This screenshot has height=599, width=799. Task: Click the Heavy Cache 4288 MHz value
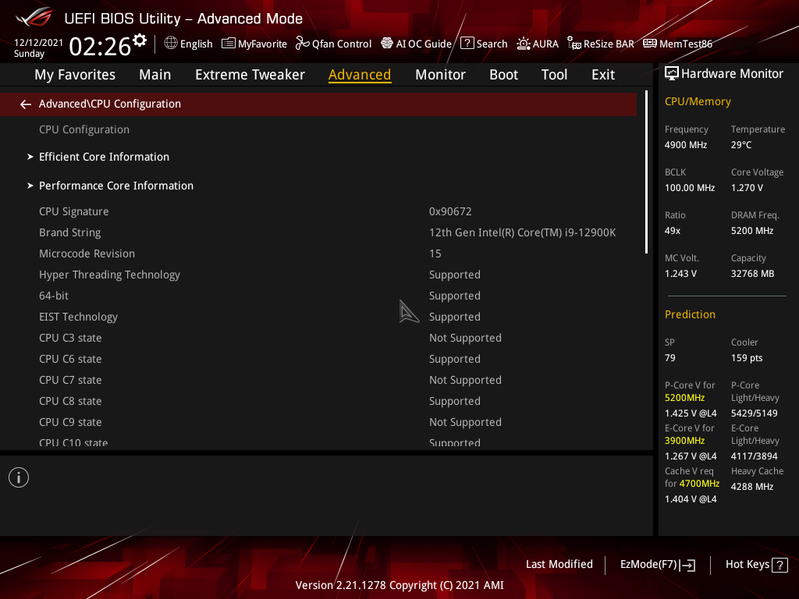[x=752, y=487]
